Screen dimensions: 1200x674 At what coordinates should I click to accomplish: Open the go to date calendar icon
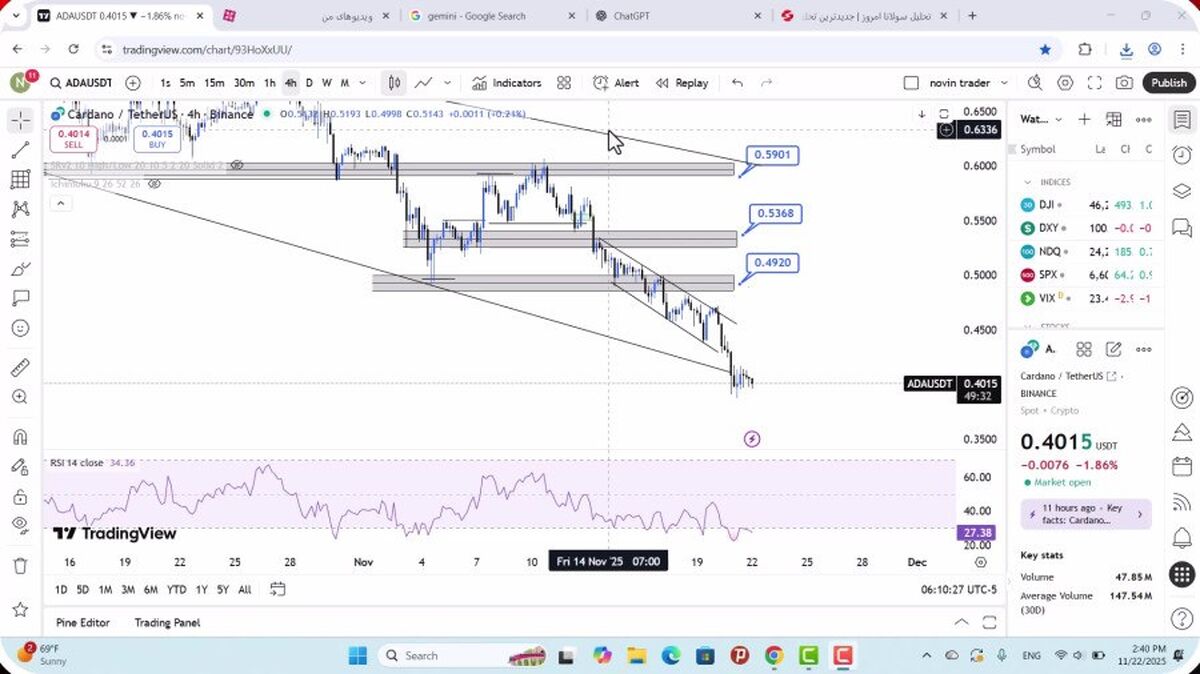[278, 589]
